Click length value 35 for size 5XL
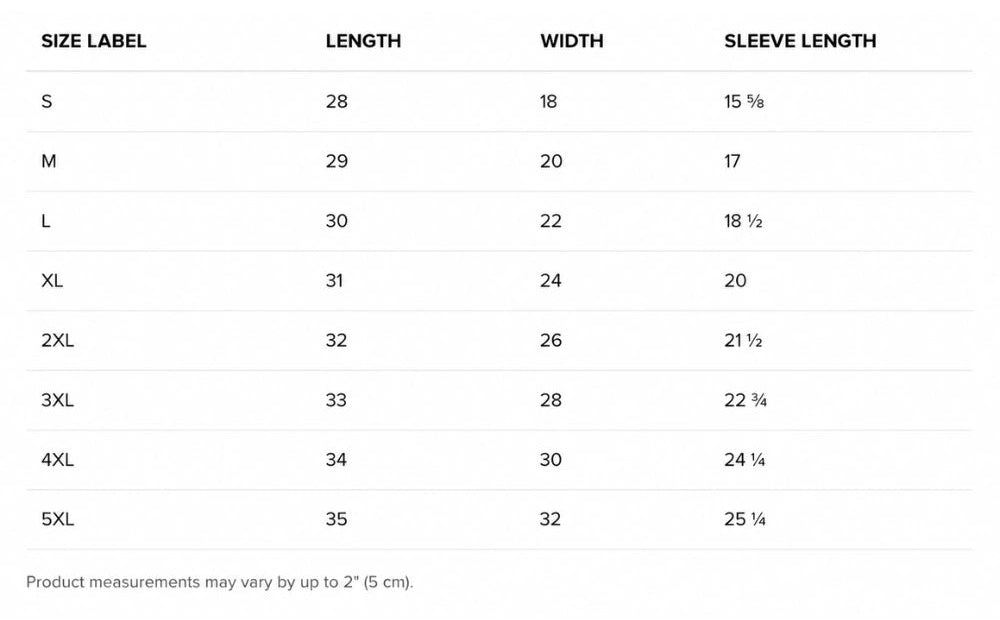The width and height of the screenshot is (1000, 620). click(x=337, y=520)
